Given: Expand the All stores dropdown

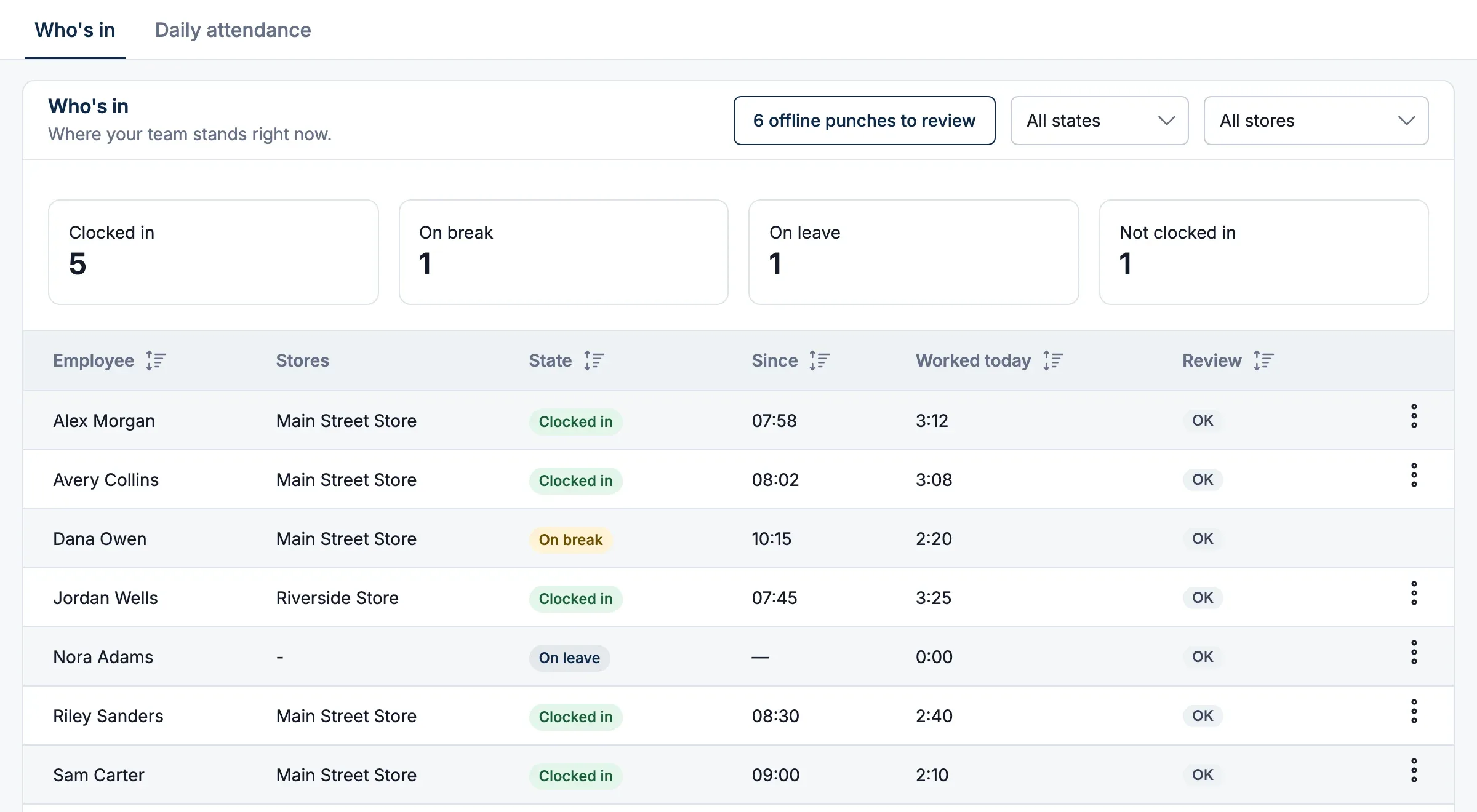Looking at the screenshot, I should click(x=1316, y=121).
